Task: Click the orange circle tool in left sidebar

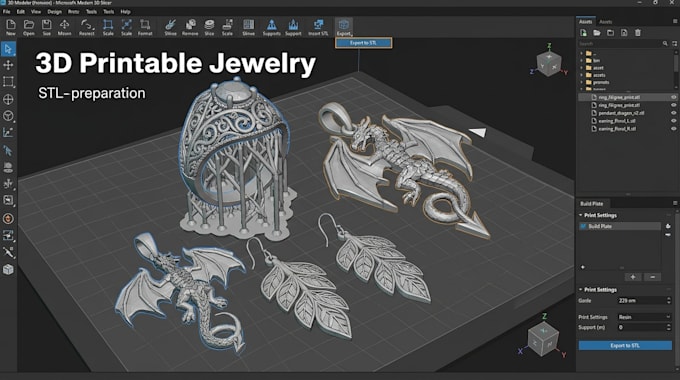Action: pos(8,218)
